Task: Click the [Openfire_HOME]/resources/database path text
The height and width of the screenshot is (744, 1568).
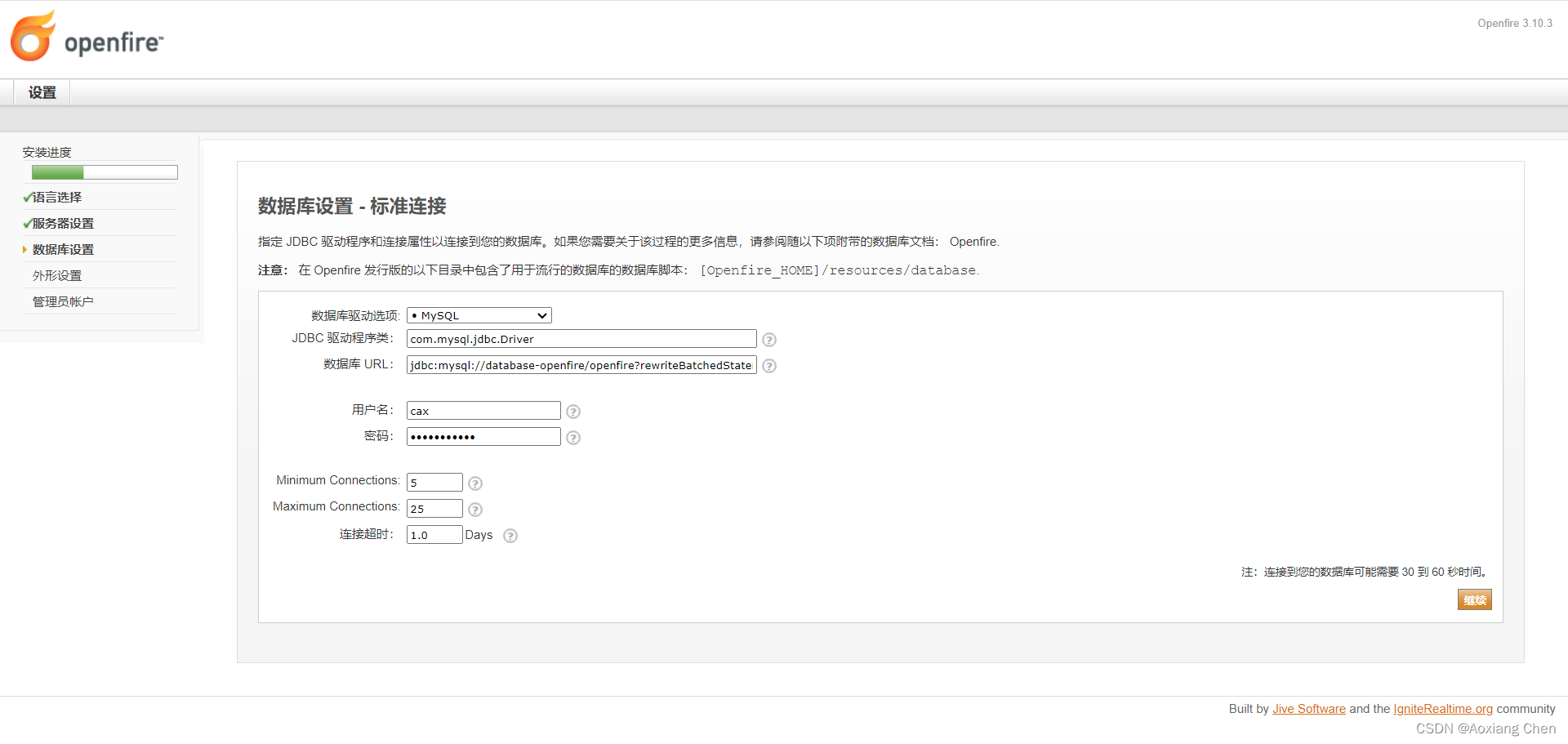Action: pos(839,270)
